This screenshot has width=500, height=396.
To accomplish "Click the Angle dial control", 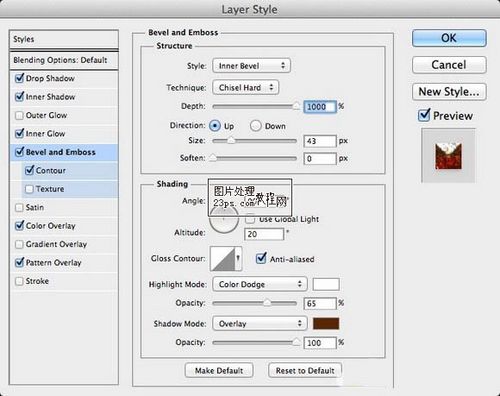I will [x=224, y=218].
